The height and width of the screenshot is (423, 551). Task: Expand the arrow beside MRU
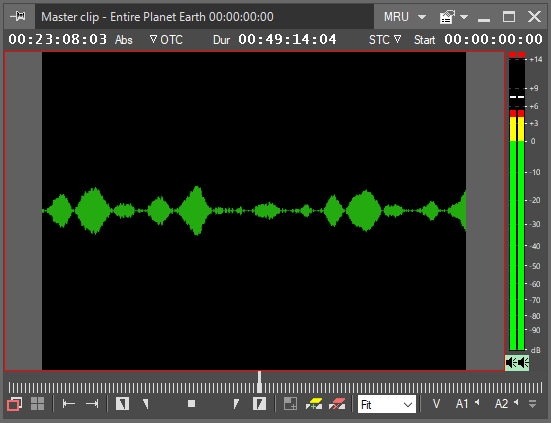[422, 17]
